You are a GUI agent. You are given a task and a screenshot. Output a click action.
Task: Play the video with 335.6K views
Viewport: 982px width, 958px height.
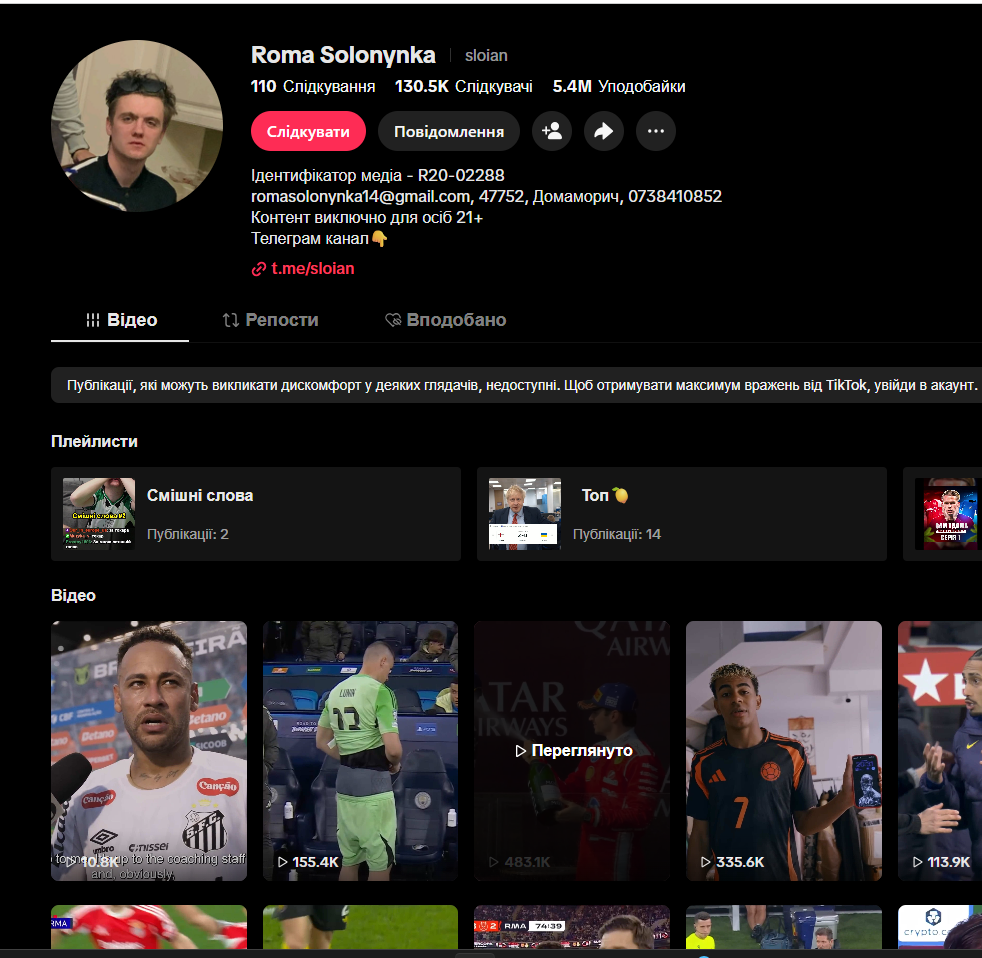(x=783, y=750)
